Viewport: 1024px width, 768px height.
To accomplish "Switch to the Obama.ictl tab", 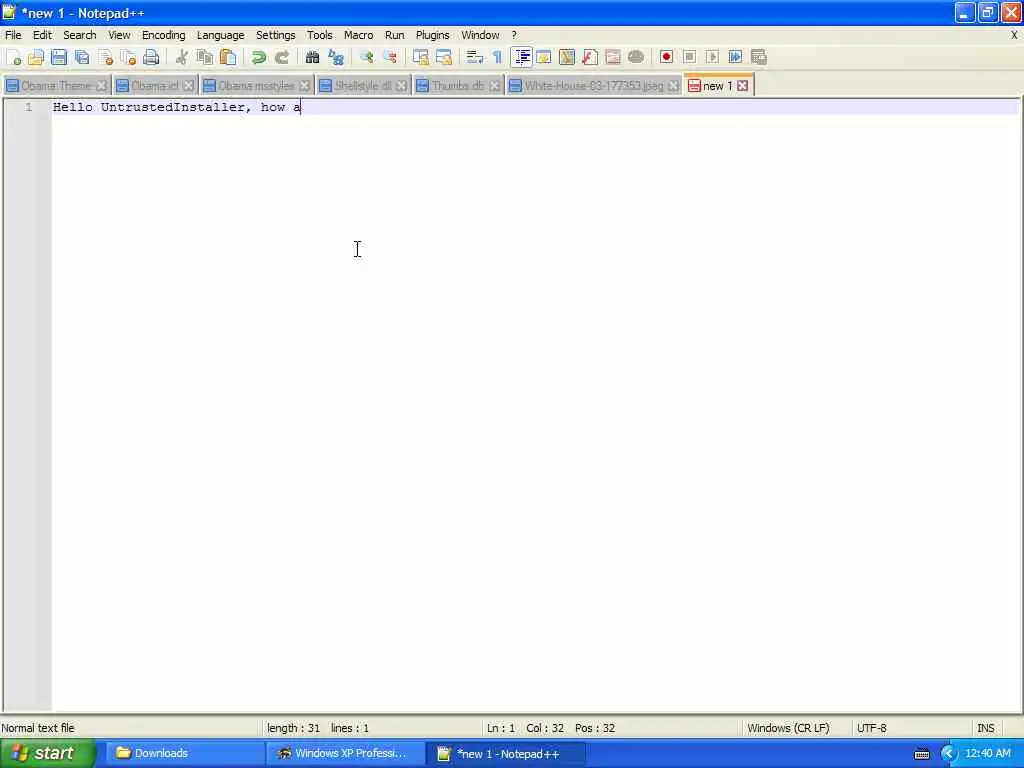I will tap(154, 86).
